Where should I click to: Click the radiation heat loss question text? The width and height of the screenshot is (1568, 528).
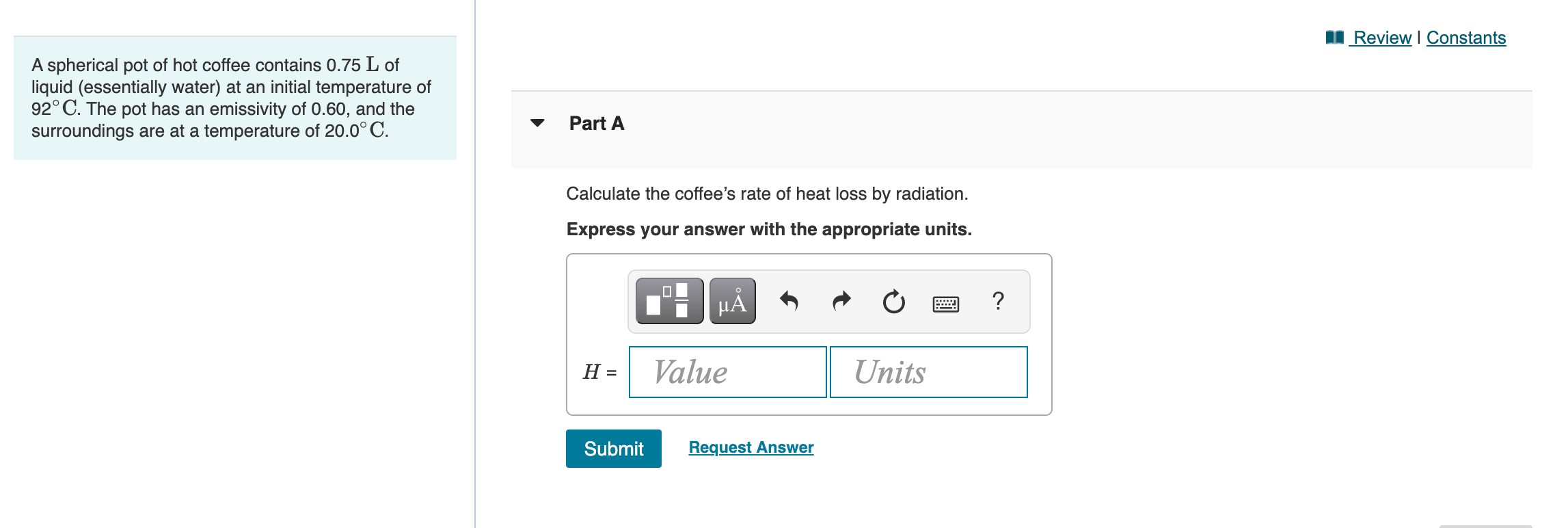767,194
